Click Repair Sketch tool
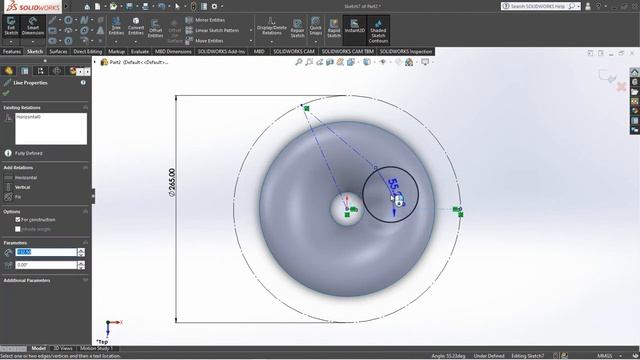This screenshot has height=360, width=640. tap(298, 29)
